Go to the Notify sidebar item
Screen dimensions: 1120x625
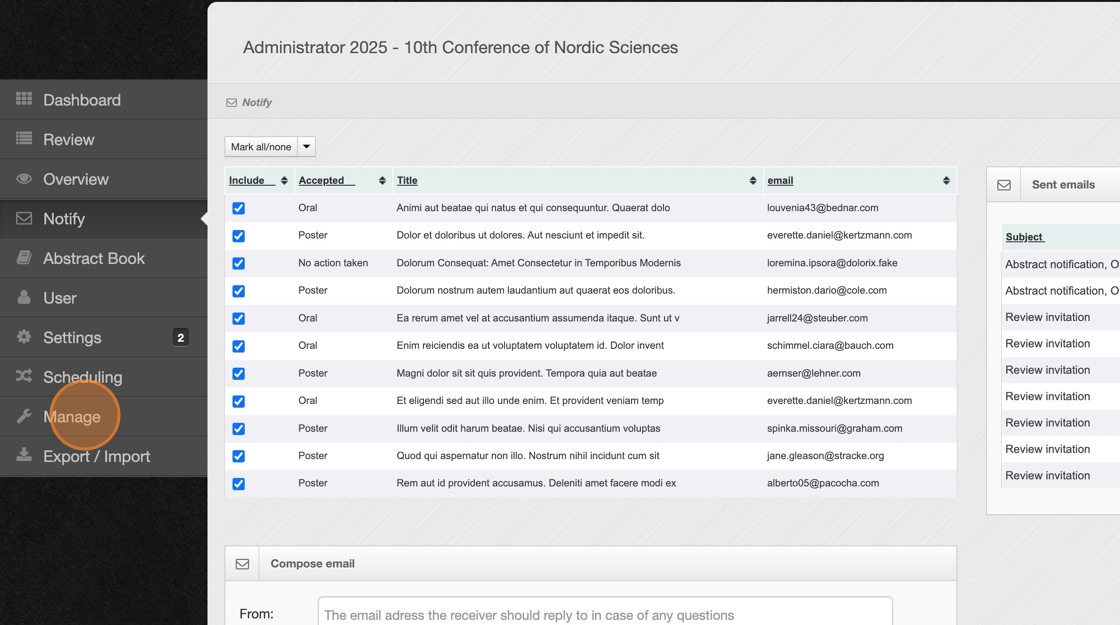tap(64, 219)
